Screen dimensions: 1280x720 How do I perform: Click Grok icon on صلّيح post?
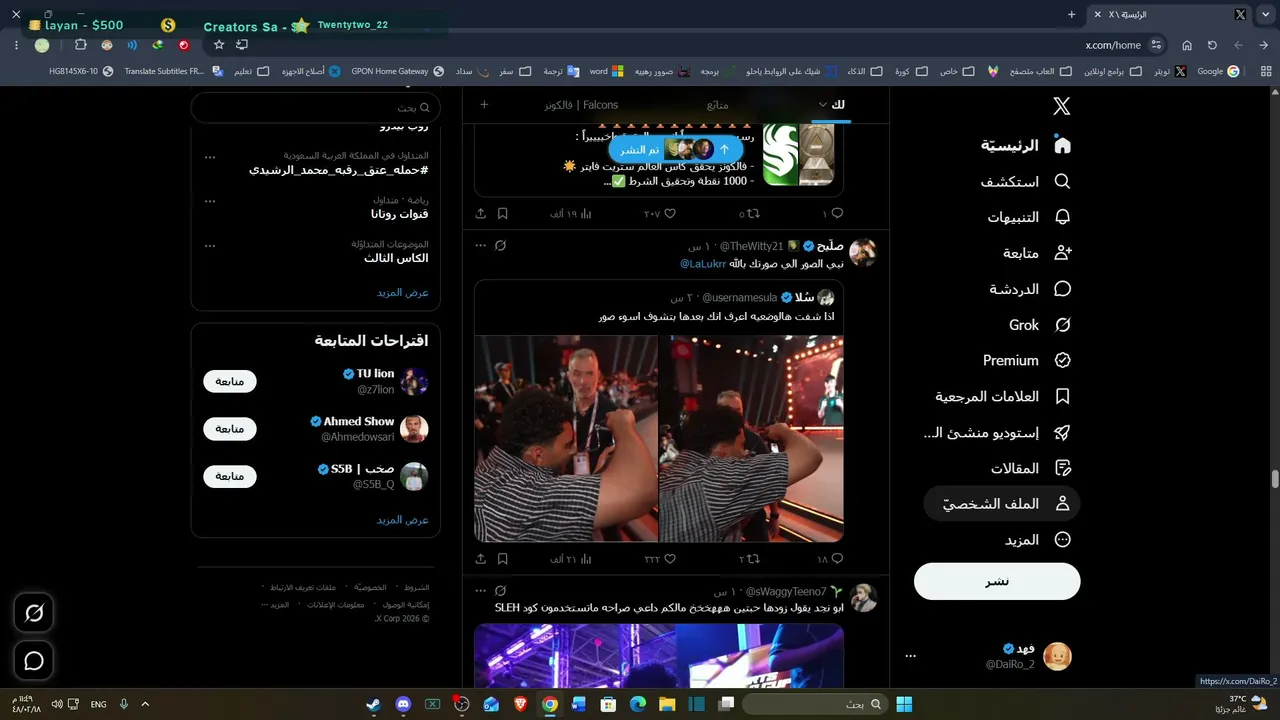tap(501, 246)
